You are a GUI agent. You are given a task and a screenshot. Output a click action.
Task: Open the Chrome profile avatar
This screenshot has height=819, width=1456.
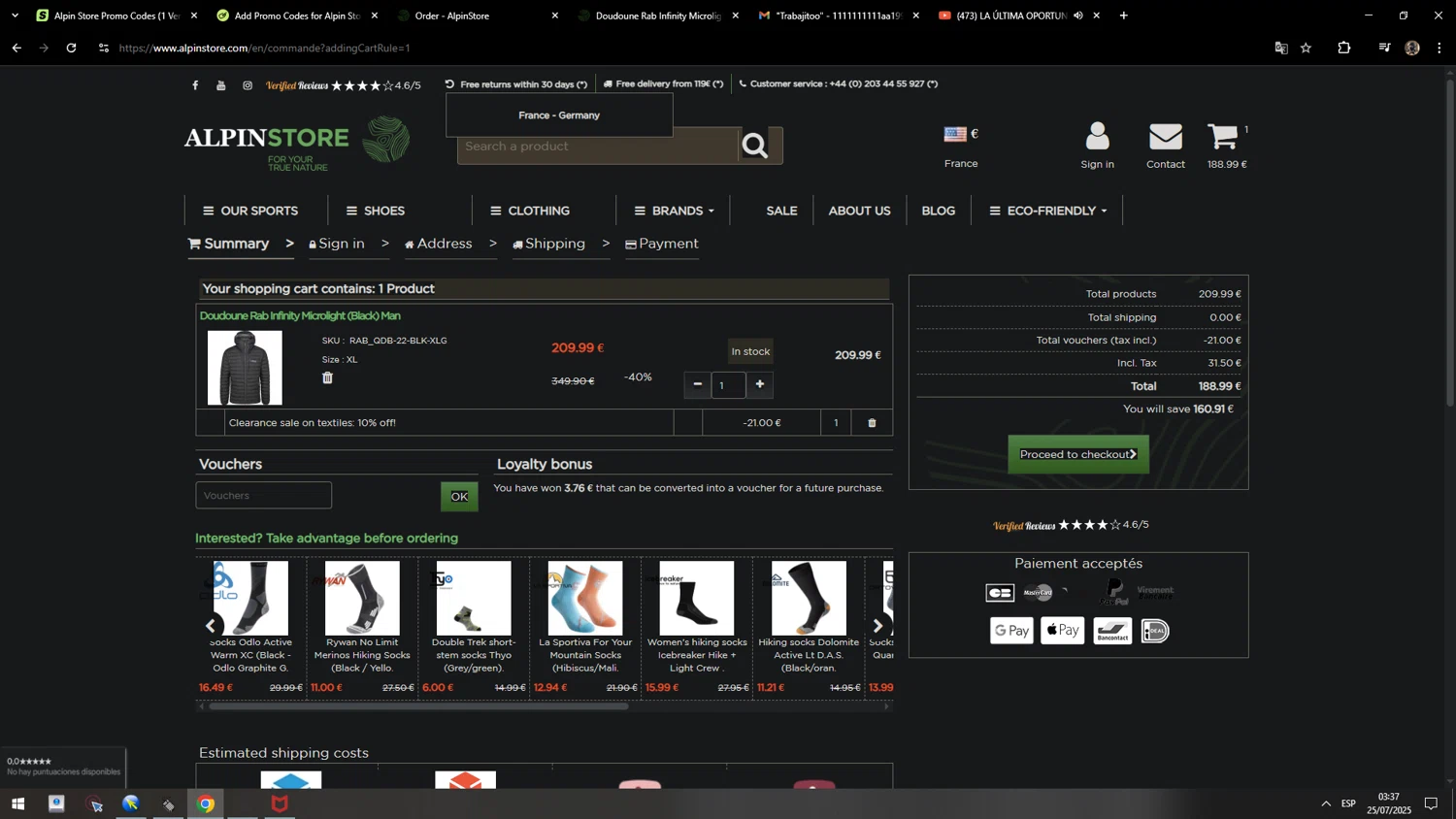pyautogui.click(x=1412, y=48)
